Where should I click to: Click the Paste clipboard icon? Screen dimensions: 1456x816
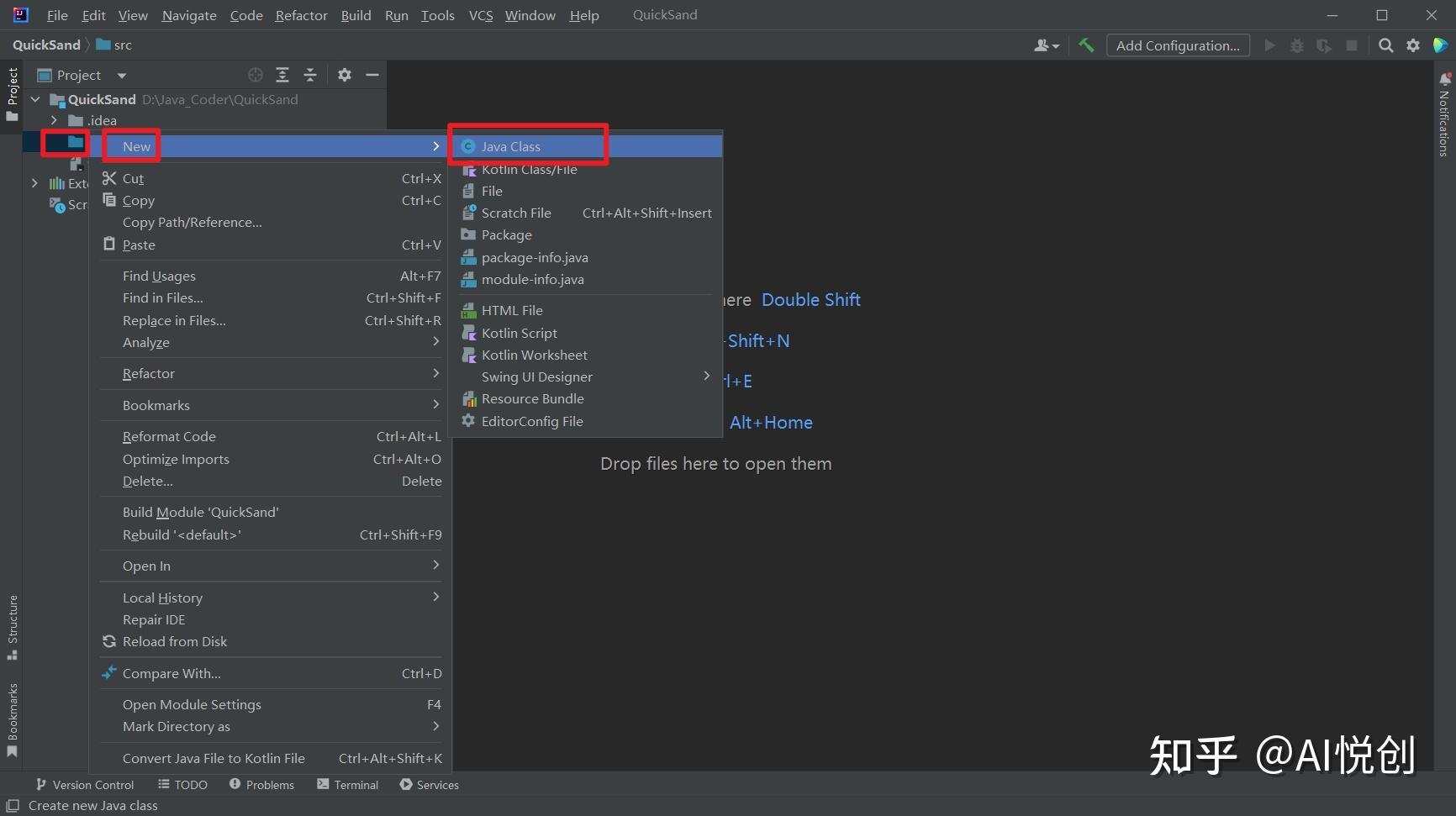pyautogui.click(x=109, y=244)
